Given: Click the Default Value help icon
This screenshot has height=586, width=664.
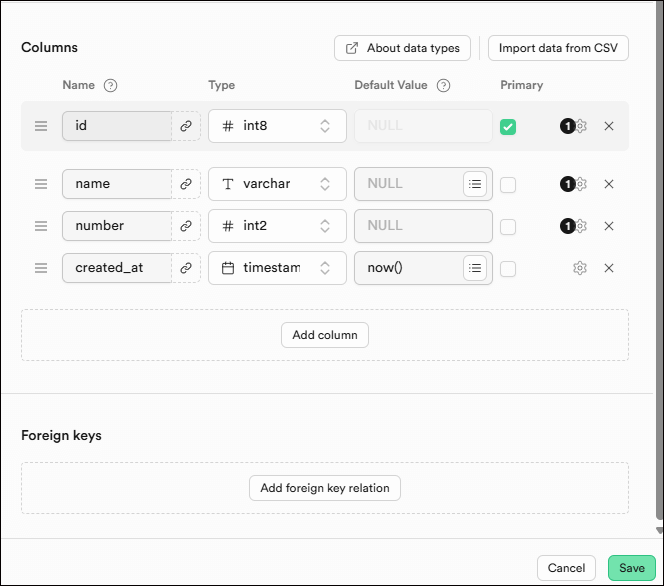Looking at the screenshot, I should click(443, 86).
